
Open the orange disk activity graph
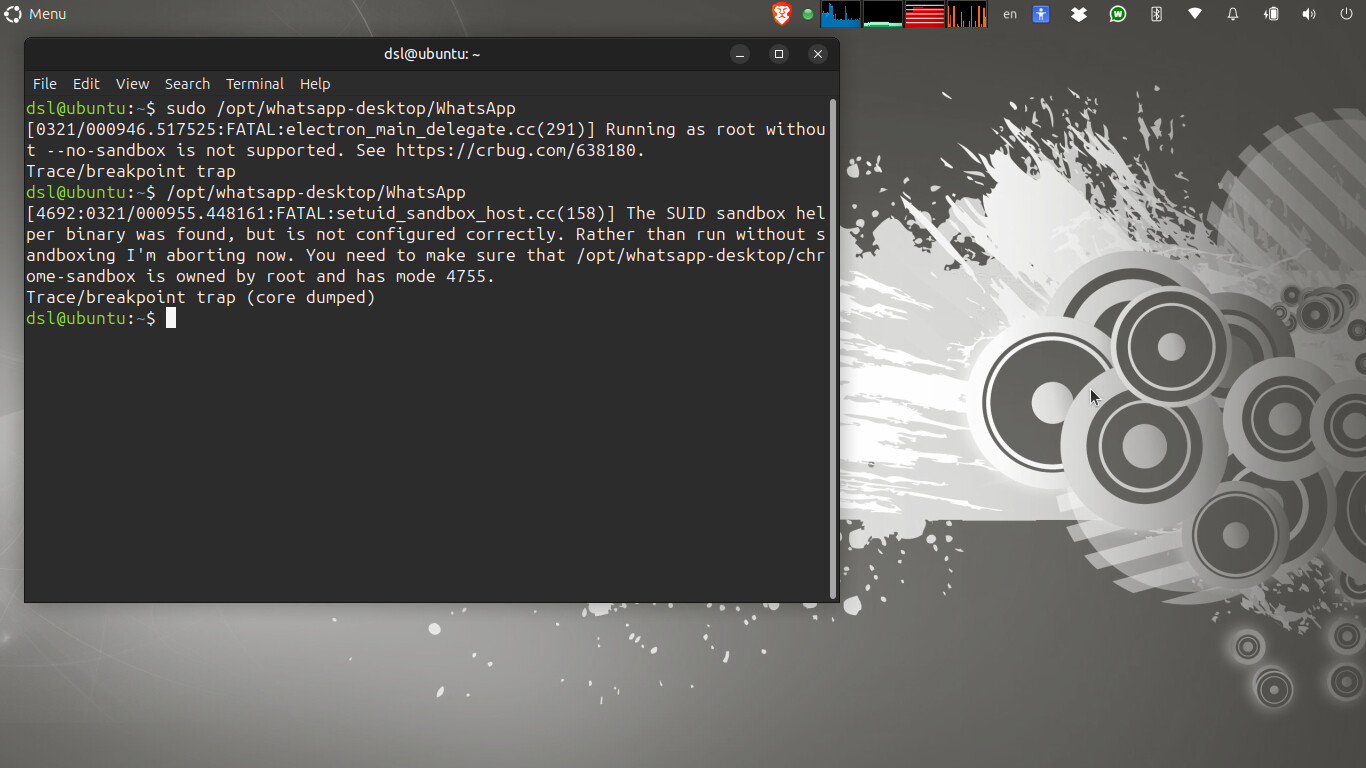coord(967,14)
